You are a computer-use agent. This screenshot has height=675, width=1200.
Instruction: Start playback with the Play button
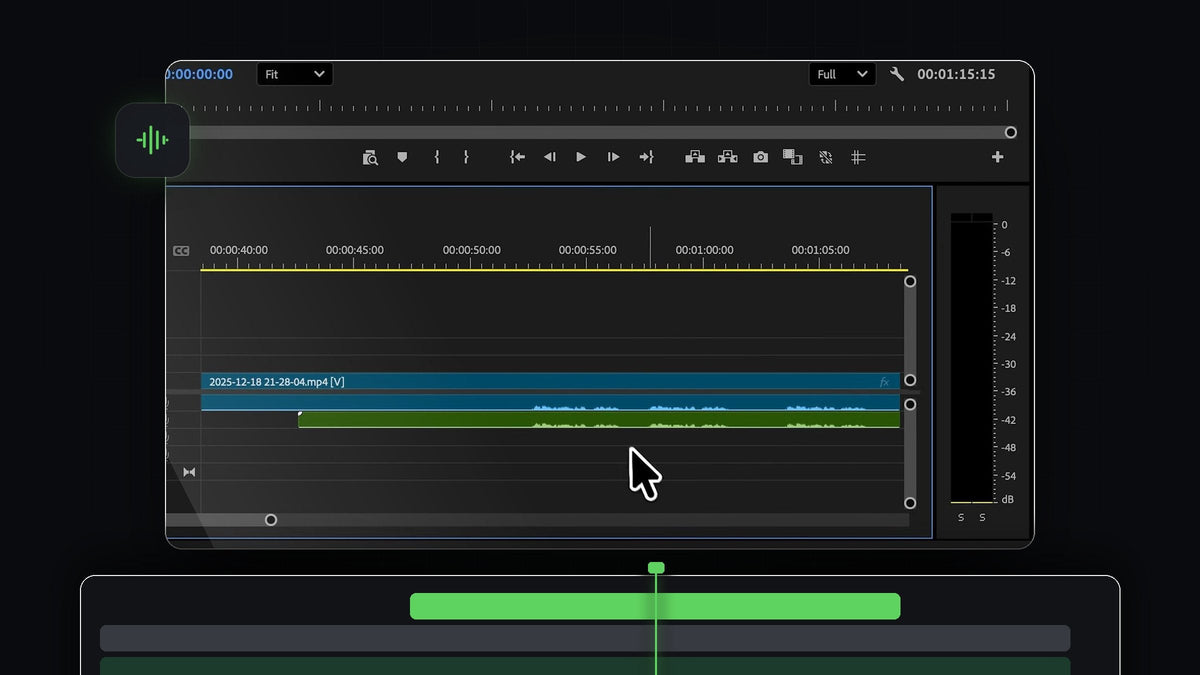pyautogui.click(x=581, y=157)
